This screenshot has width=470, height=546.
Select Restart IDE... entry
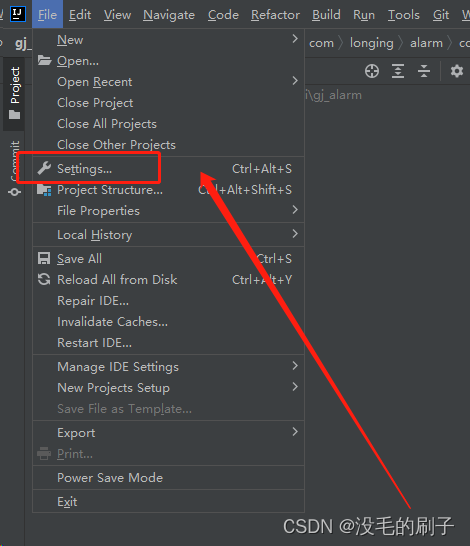point(169,343)
